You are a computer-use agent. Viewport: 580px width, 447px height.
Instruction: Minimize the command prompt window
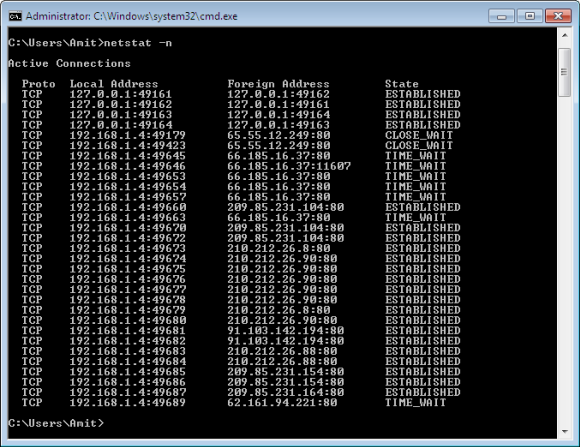point(501,16)
